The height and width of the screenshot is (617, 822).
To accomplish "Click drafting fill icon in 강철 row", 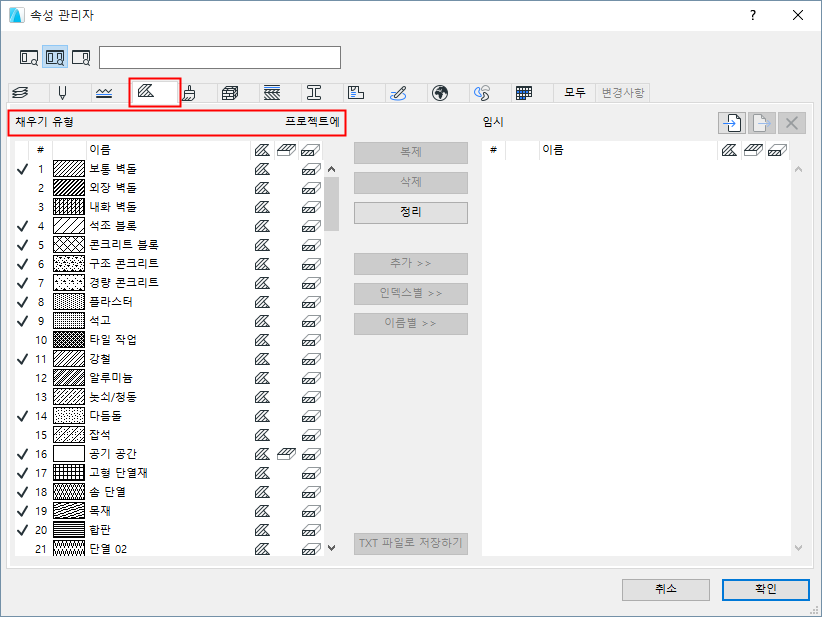I will click(x=262, y=359).
